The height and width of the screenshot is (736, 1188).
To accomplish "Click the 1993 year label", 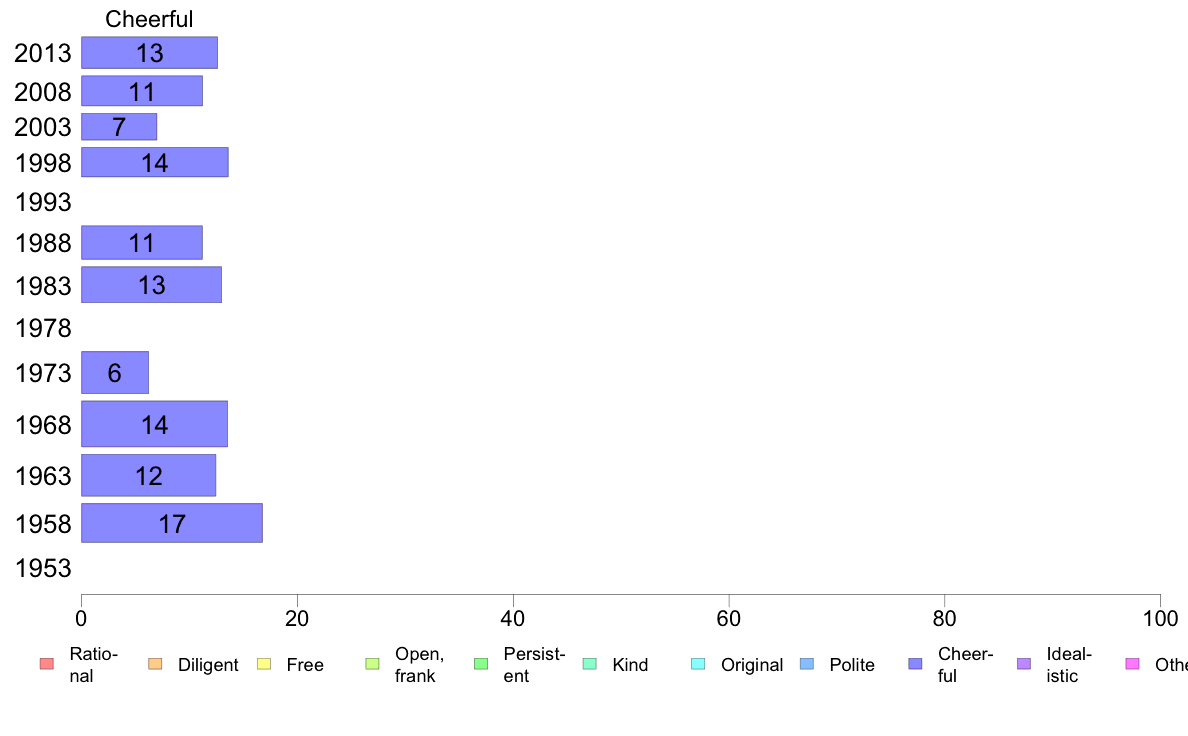I will coord(43,203).
